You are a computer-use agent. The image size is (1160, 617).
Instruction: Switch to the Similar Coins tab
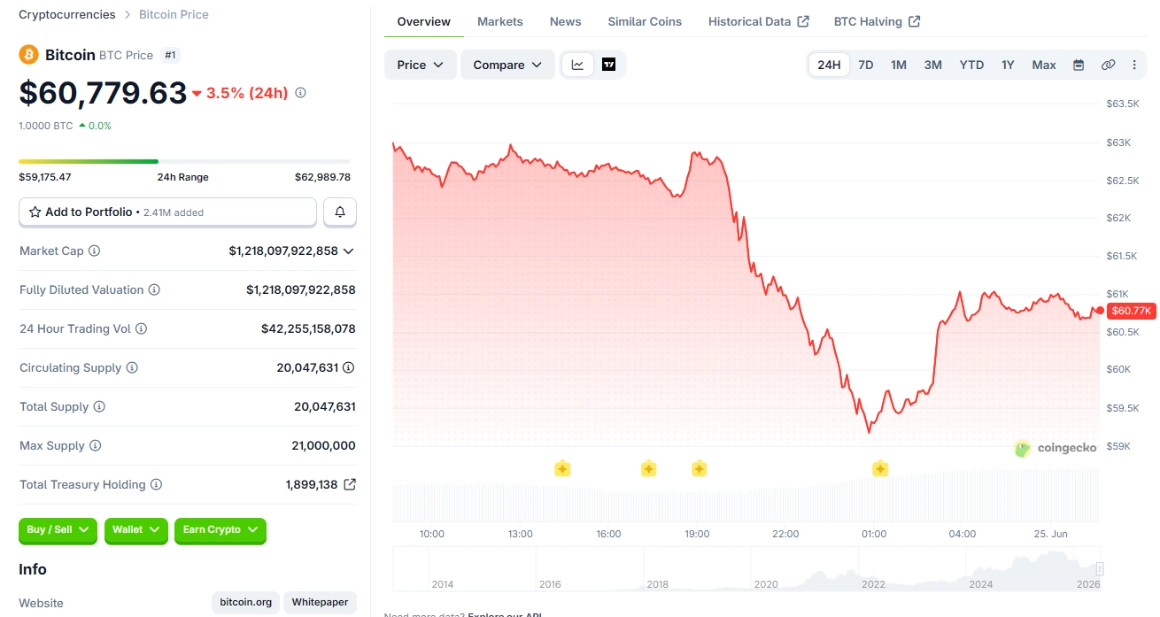point(644,21)
